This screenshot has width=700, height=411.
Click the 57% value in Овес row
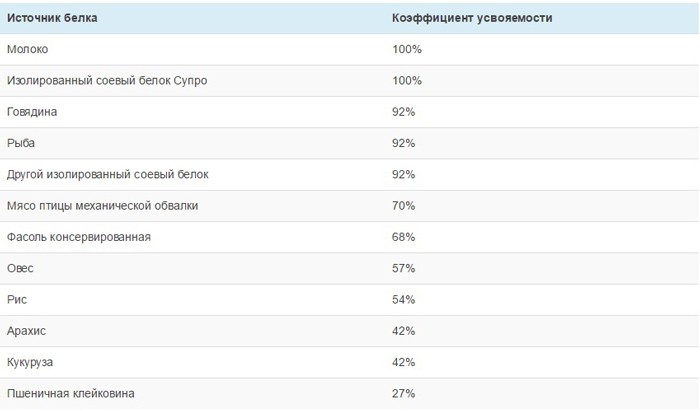point(404,268)
